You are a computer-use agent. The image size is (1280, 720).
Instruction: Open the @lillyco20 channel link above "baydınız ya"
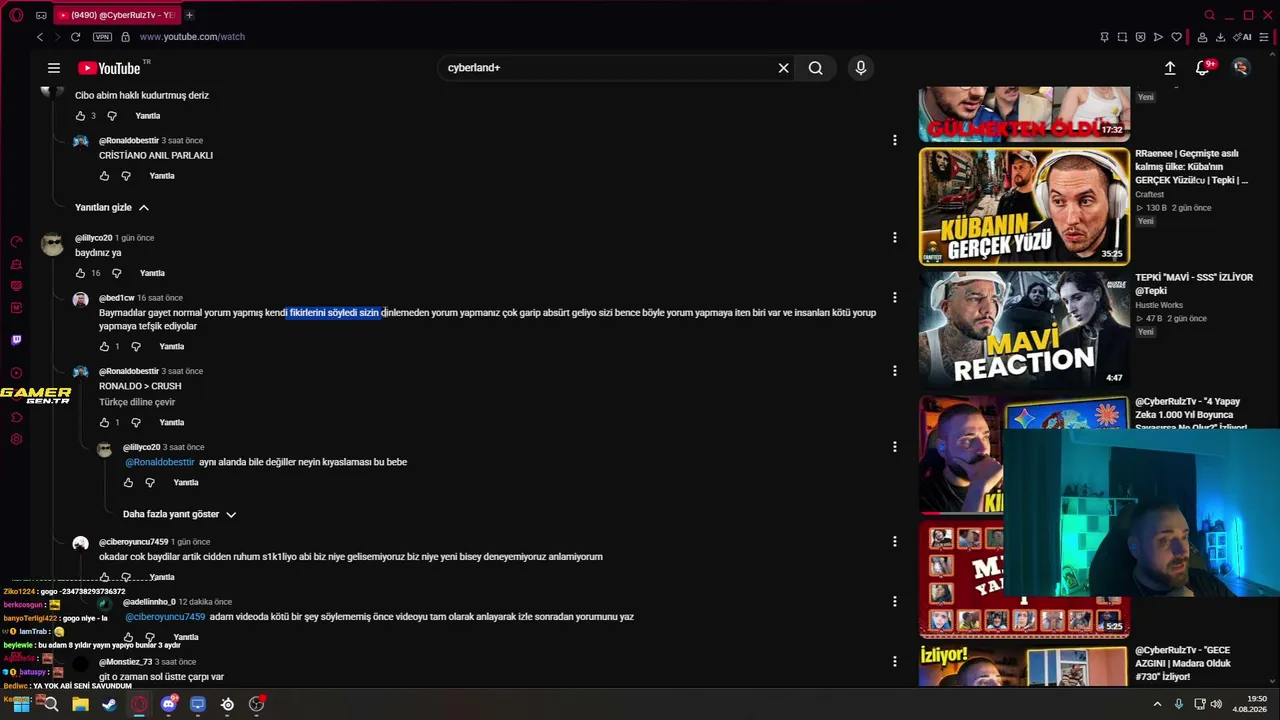(93, 238)
